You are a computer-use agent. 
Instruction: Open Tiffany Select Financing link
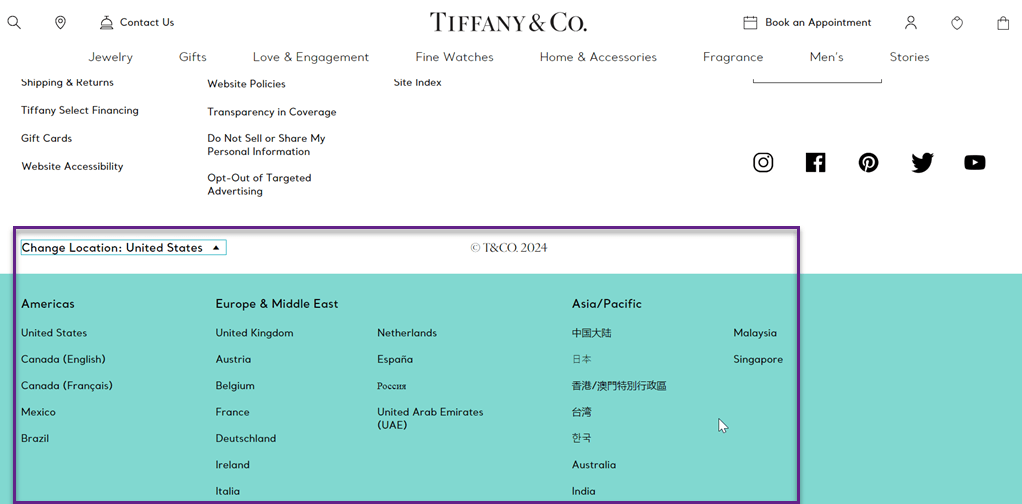pos(80,111)
